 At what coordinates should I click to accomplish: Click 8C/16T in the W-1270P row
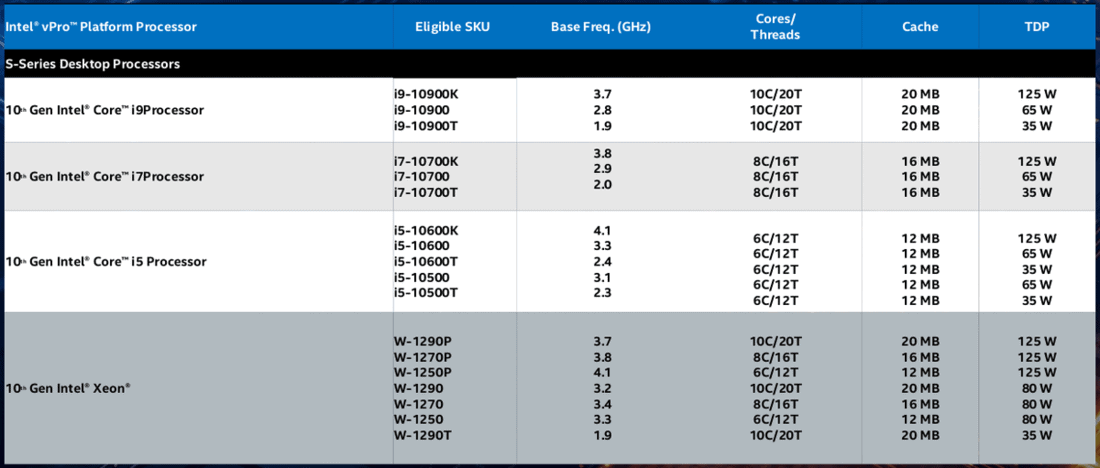776,357
